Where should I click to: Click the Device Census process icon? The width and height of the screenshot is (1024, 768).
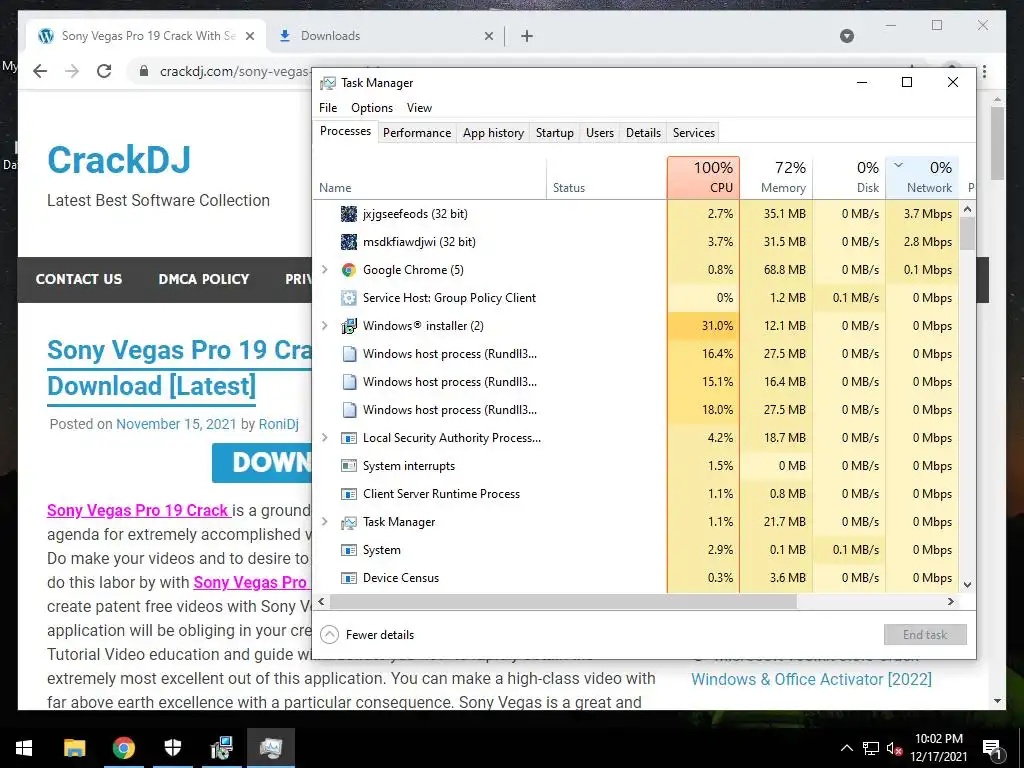click(349, 578)
